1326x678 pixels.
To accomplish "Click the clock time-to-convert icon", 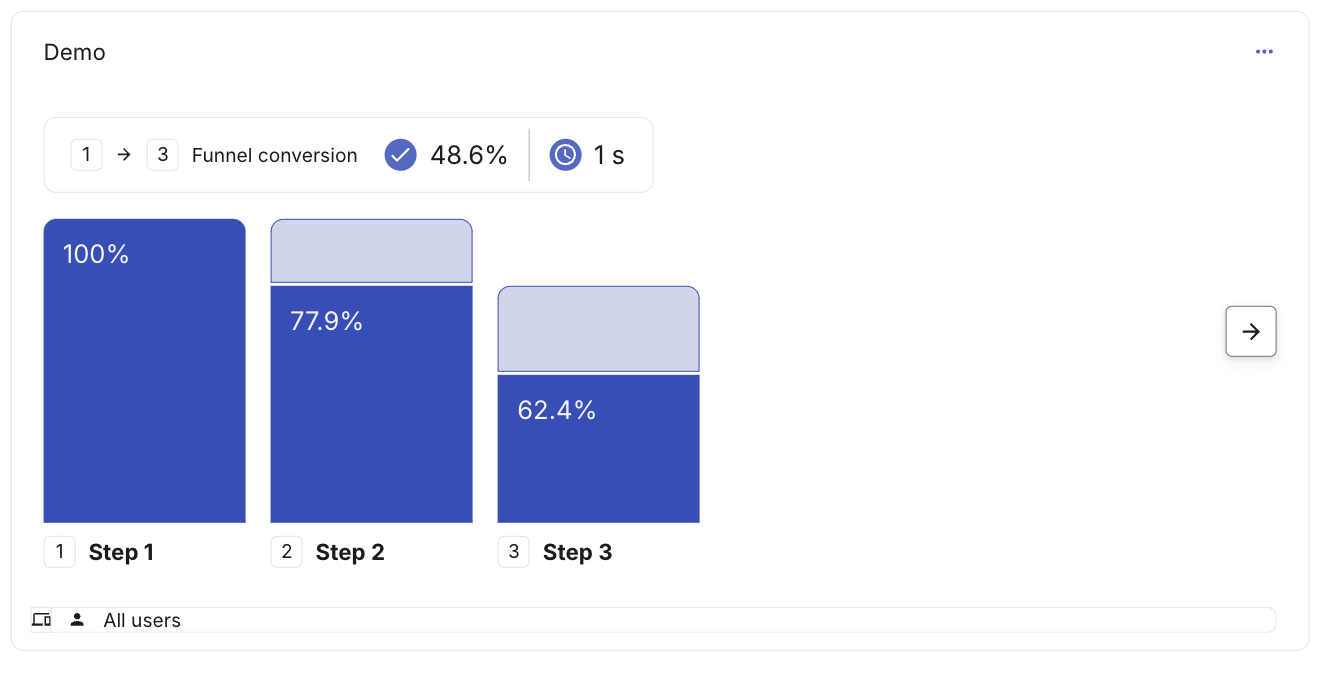I will pos(565,155).
